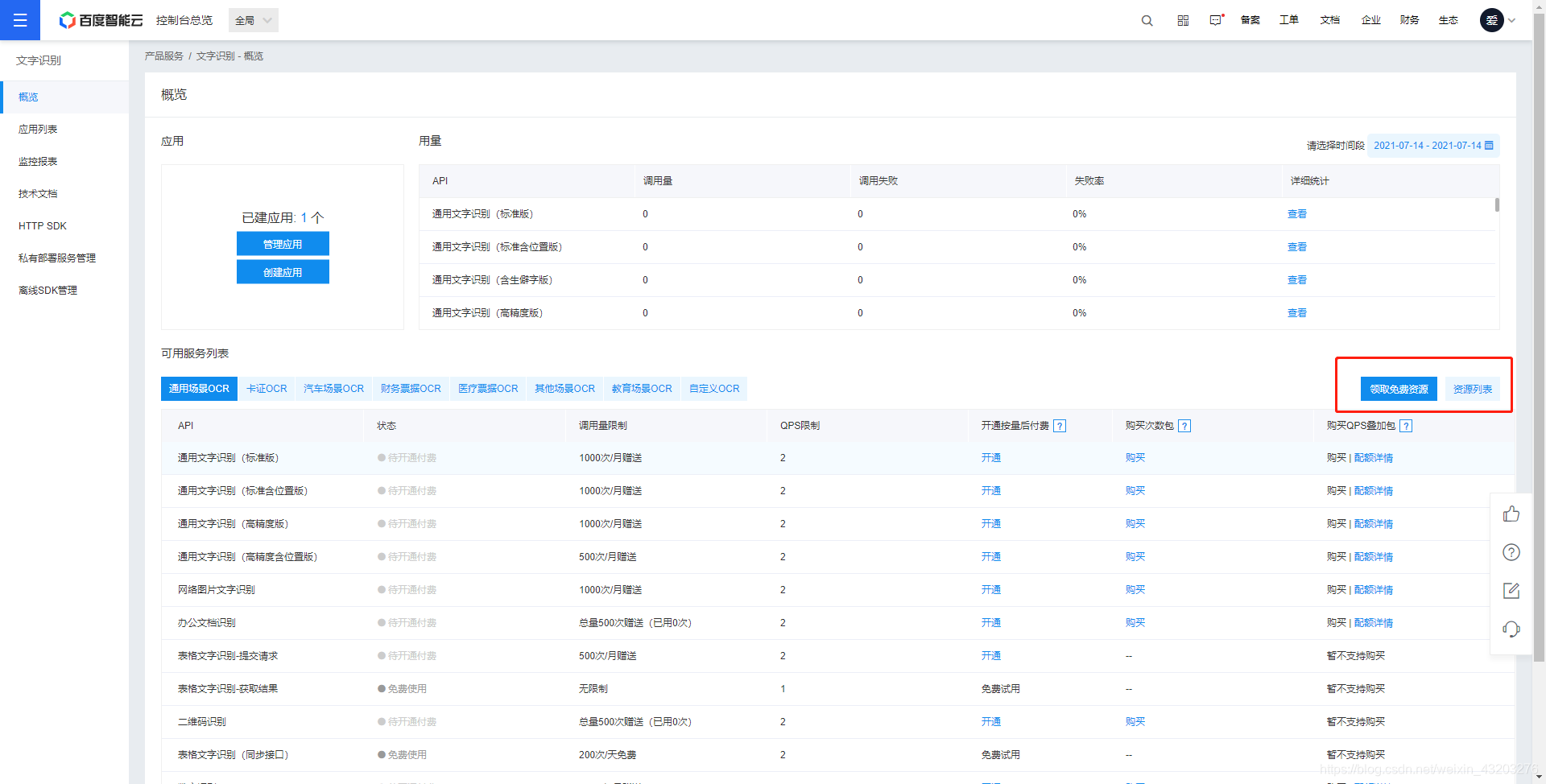Click the customer service headset icon

[1511, 629]
